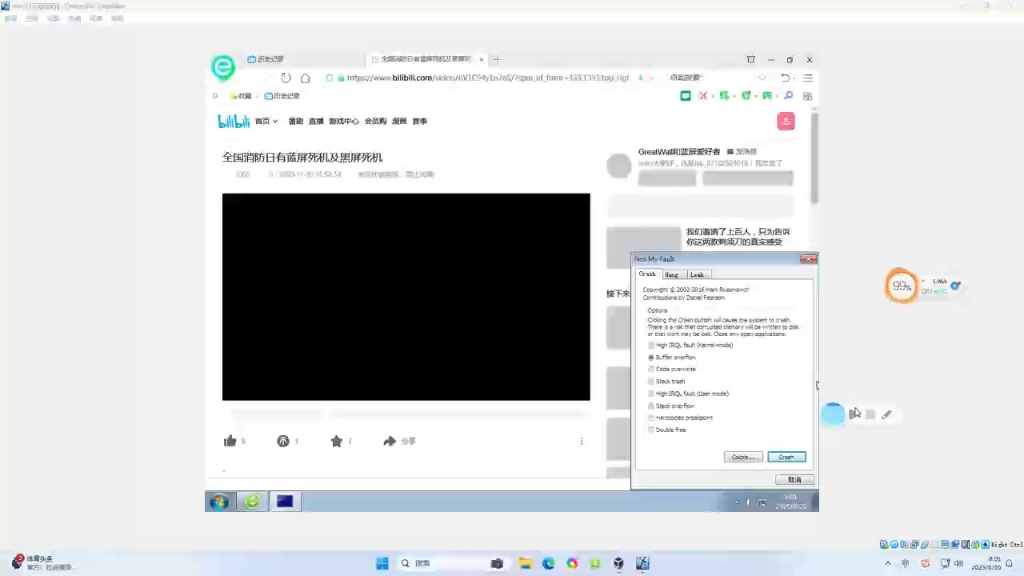Click the pen icon on floating recorder bar

[x=886, y=415]
